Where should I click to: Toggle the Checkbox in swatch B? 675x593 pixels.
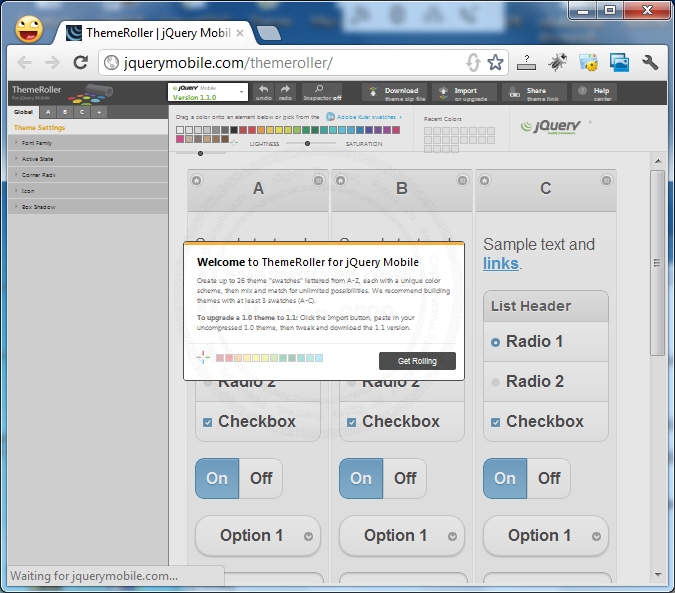[402, 421]
